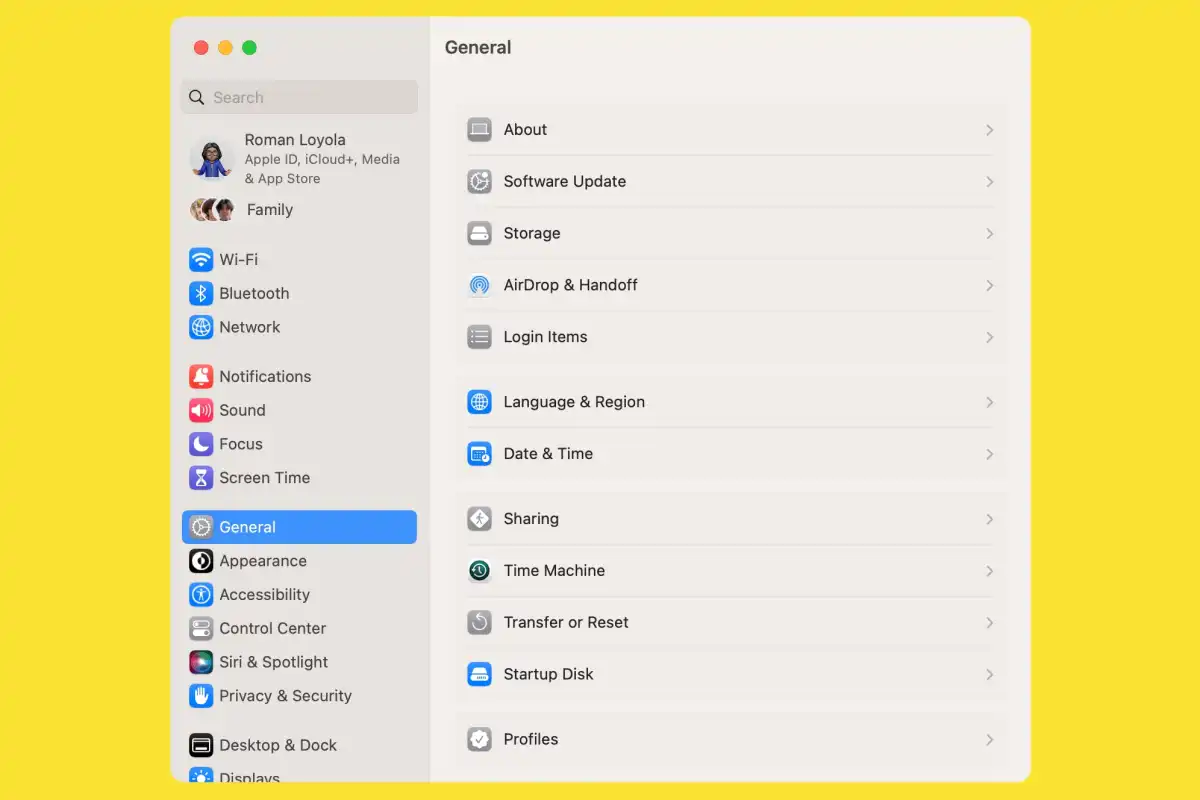1200x800 pixels.
Task: Click the Siri & Spotlight icon
Action: (201, 662)
